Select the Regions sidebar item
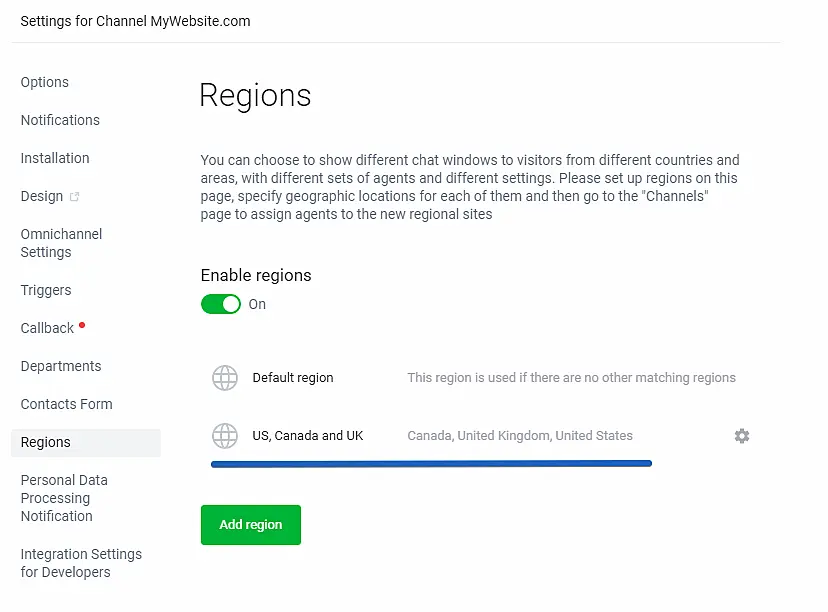Screen dimensions: 828x612 [46, 442]
